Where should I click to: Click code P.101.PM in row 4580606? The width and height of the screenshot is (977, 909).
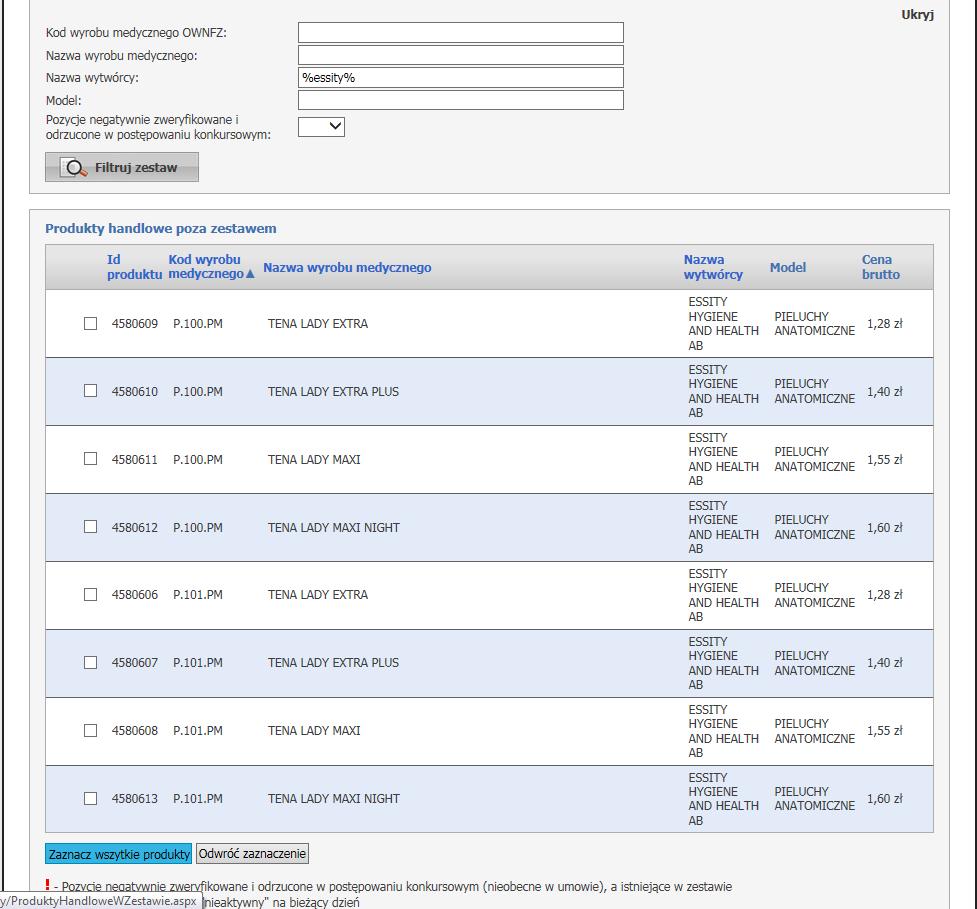coord(198,594)
